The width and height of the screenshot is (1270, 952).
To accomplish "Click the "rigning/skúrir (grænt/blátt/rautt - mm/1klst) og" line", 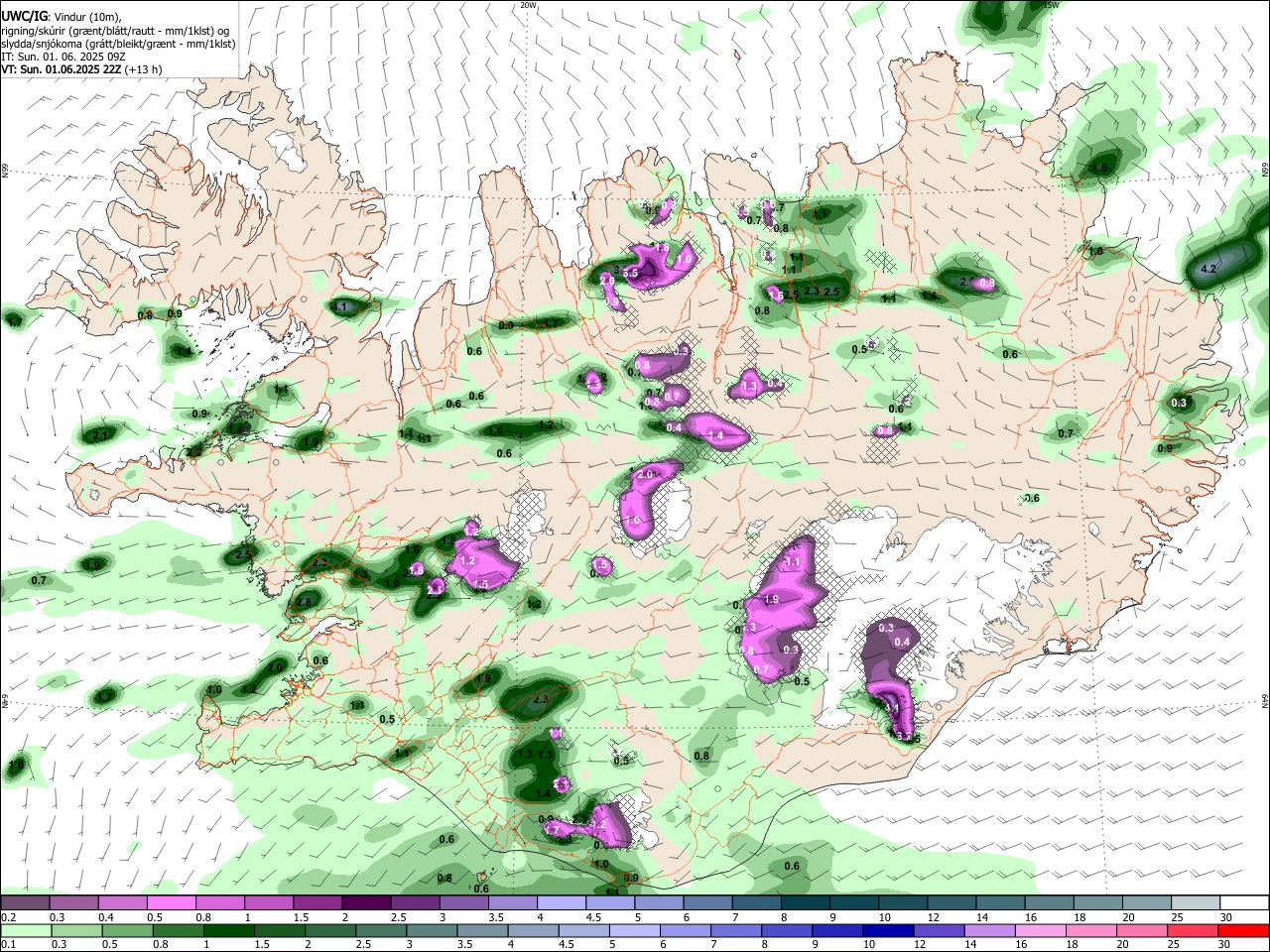I will 115,31.
